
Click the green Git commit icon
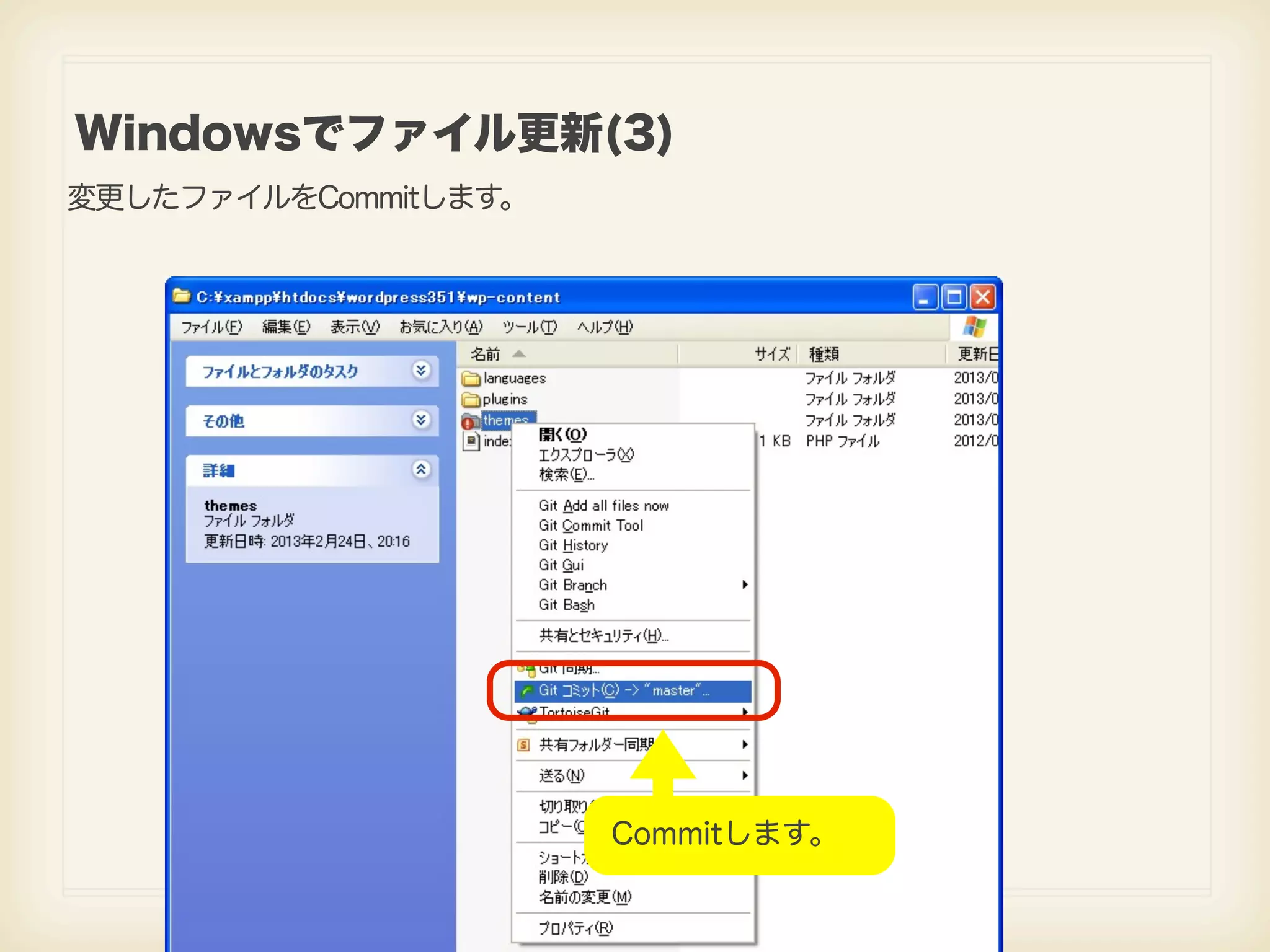527,690
